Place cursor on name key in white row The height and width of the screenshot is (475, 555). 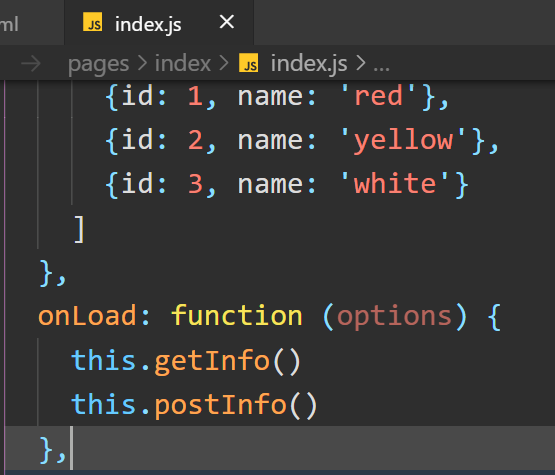click(270, 184)
